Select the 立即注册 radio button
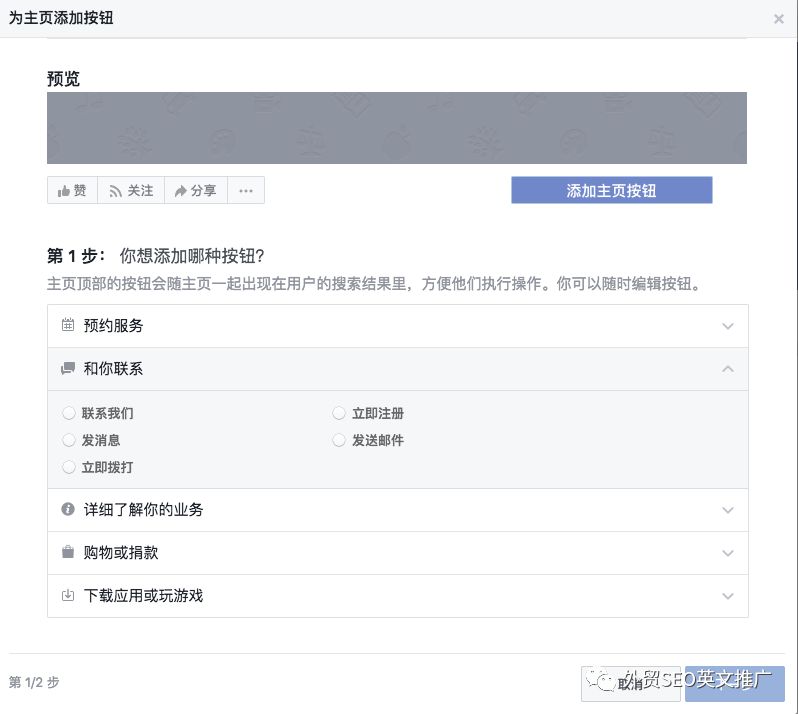 339,413
